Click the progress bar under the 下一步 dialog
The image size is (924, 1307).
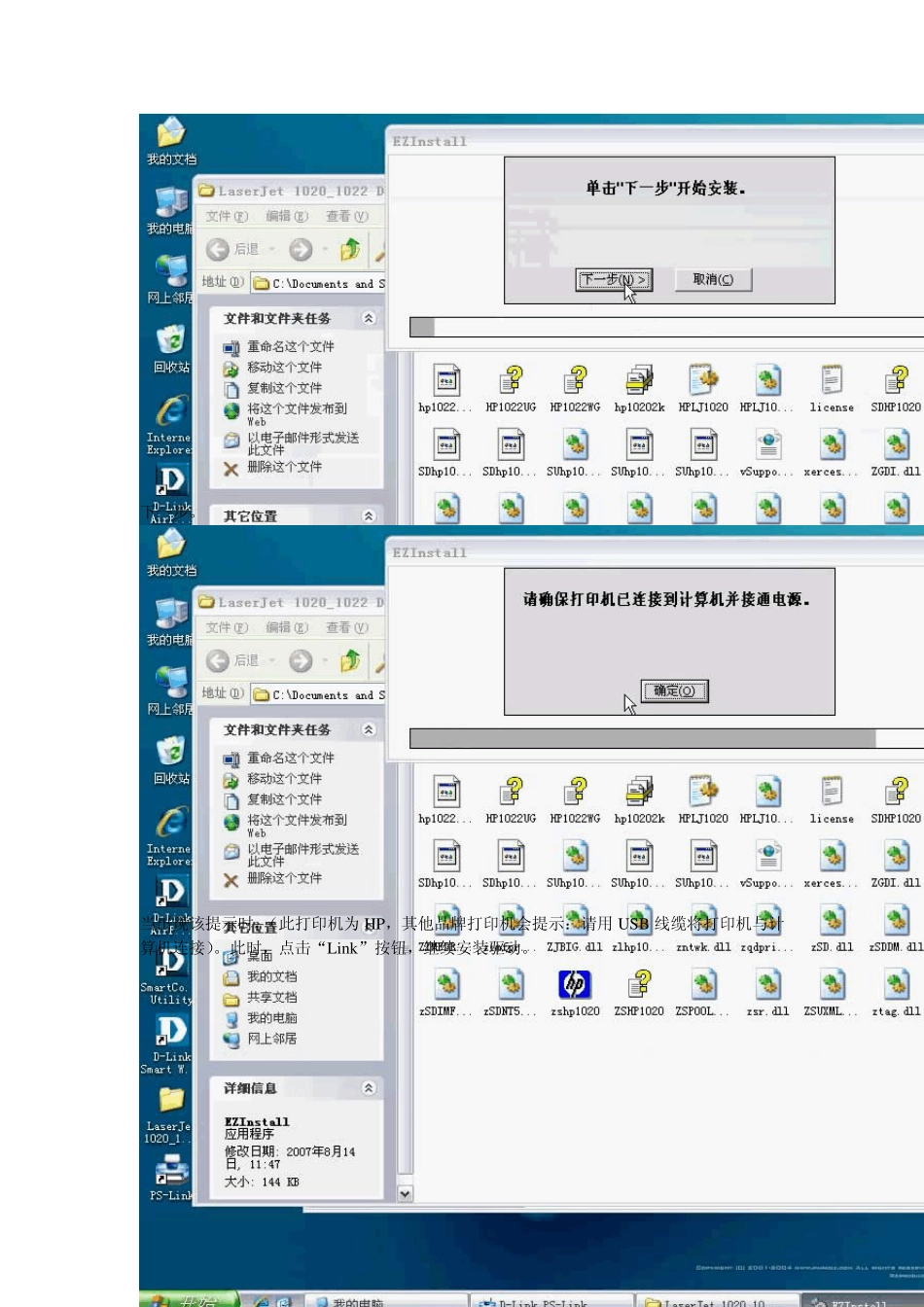pos(666,328)
